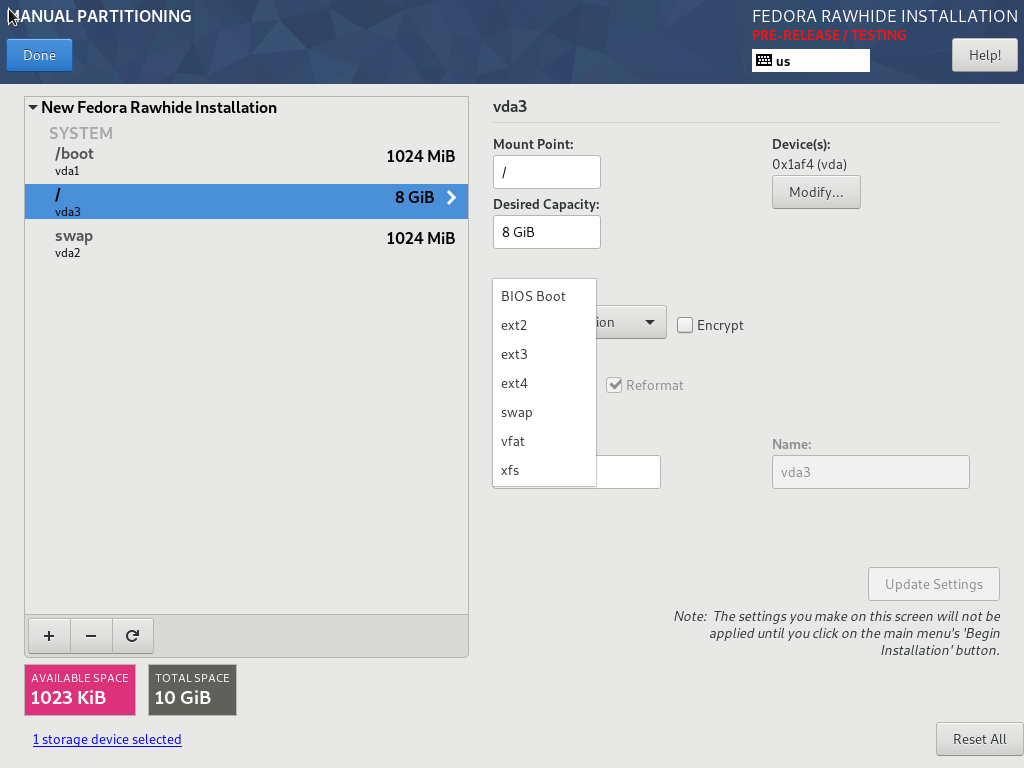Click the 1024 MiB size of /boot
Viewport: 1024px width, 768px height.
(x=421, y=156)
